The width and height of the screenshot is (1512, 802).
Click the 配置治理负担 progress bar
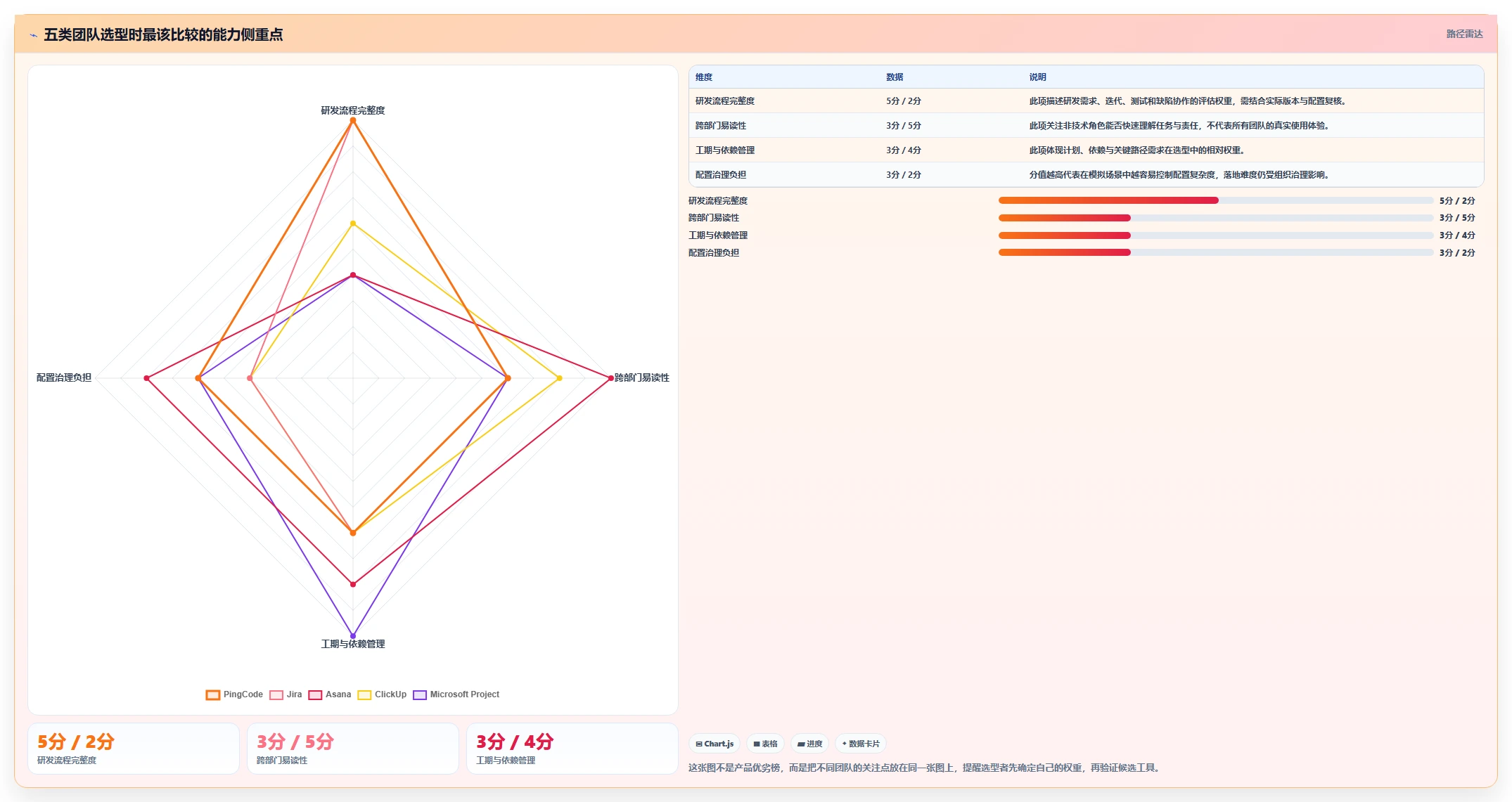coord(1216,252)
